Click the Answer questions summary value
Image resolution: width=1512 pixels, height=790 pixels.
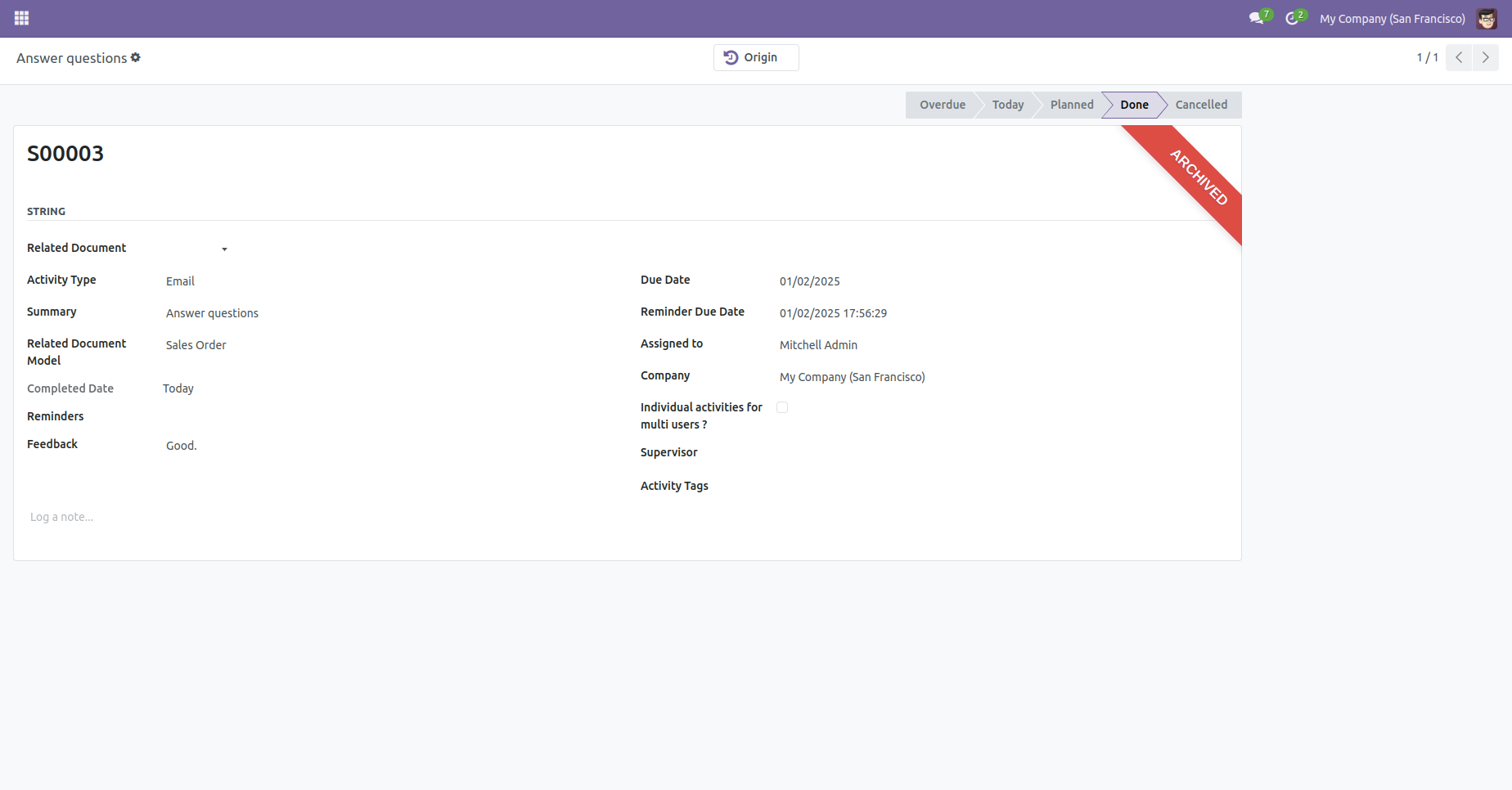(212, 313)
